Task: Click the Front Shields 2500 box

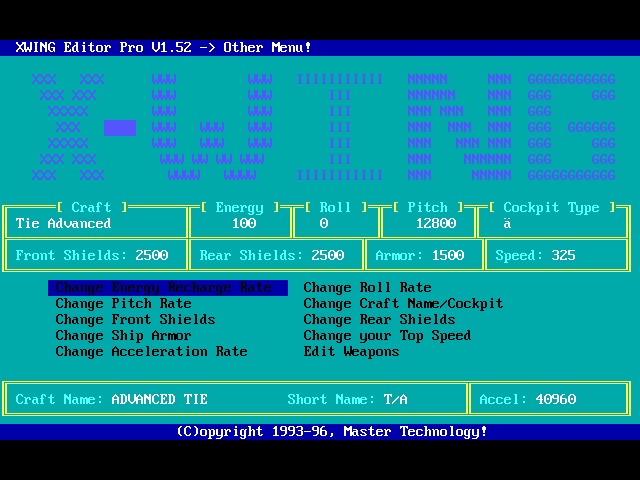Action: (98, 255)
